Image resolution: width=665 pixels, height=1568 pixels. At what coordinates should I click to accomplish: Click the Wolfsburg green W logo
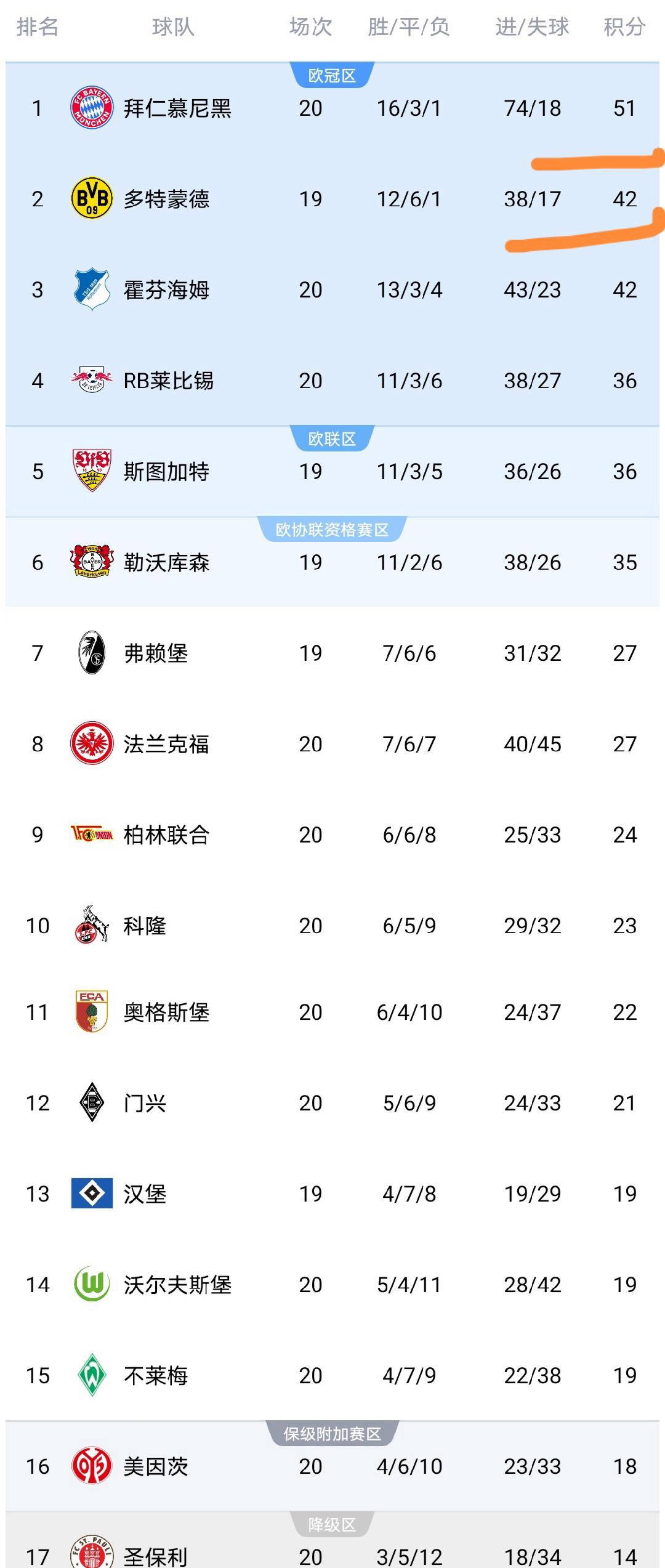92,1284
